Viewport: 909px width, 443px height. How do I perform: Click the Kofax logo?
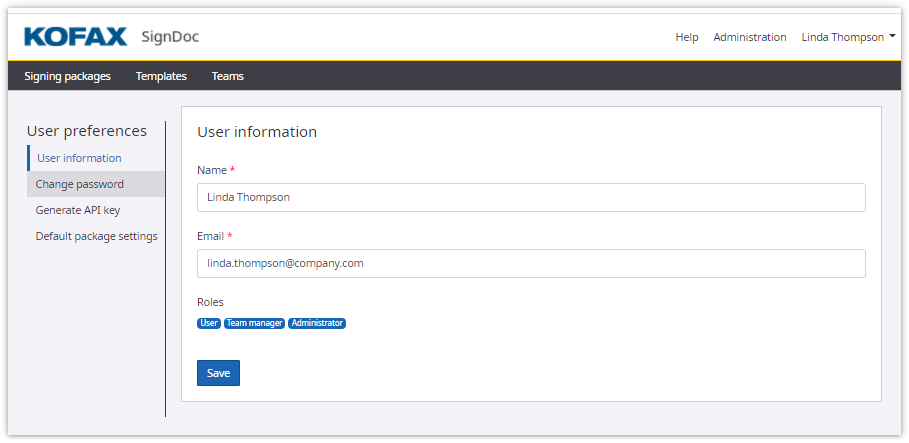pos(75,37)
